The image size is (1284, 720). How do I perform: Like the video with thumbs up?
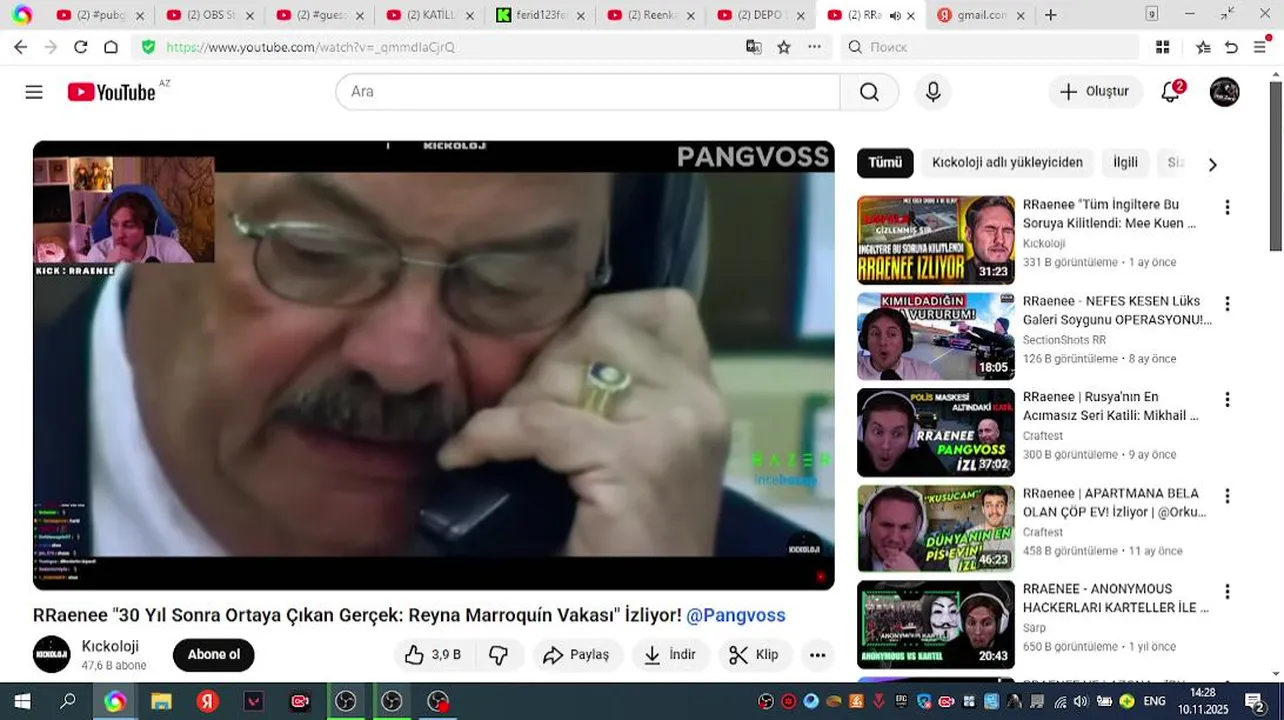(x=432, y=655)
